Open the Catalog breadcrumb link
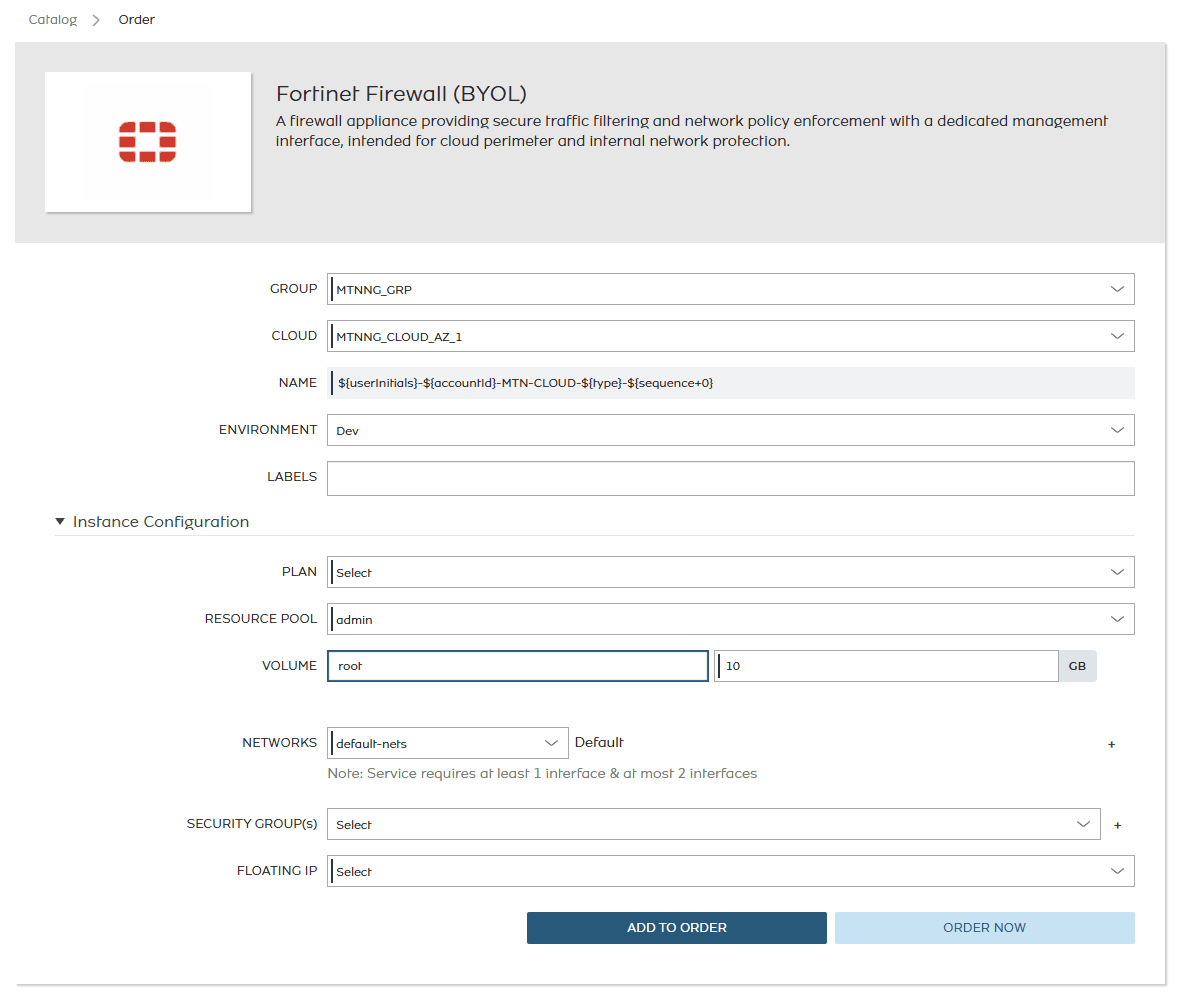1187x999 pixels. click(x=53, y=20)
